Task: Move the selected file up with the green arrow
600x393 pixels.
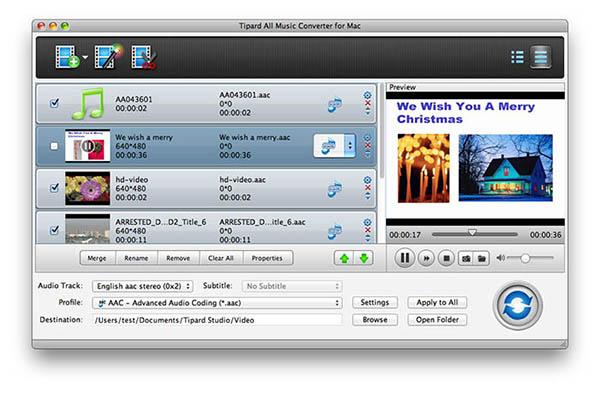Action: [344, 258]
